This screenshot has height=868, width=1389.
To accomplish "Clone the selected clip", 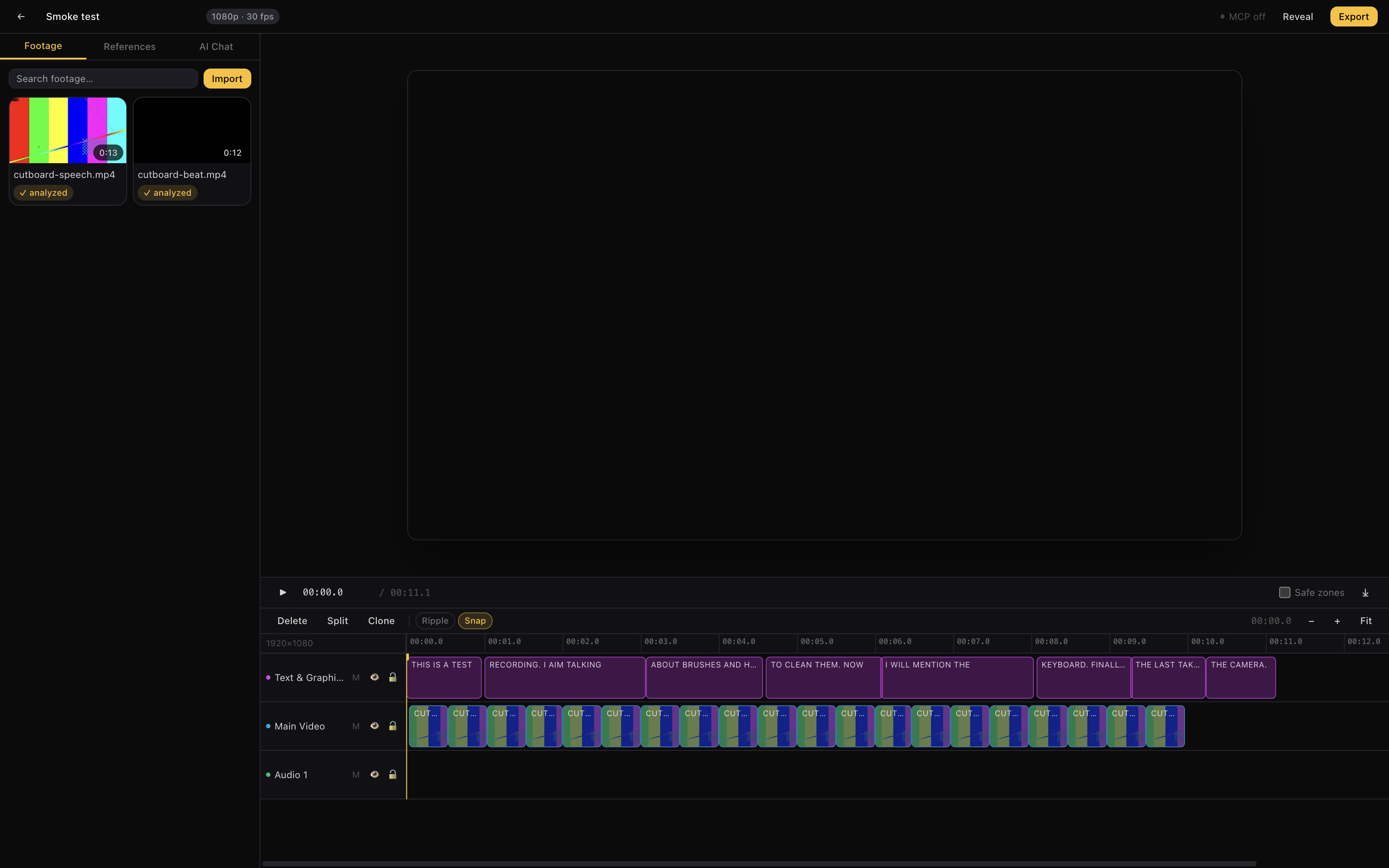I will pos(381,621).
